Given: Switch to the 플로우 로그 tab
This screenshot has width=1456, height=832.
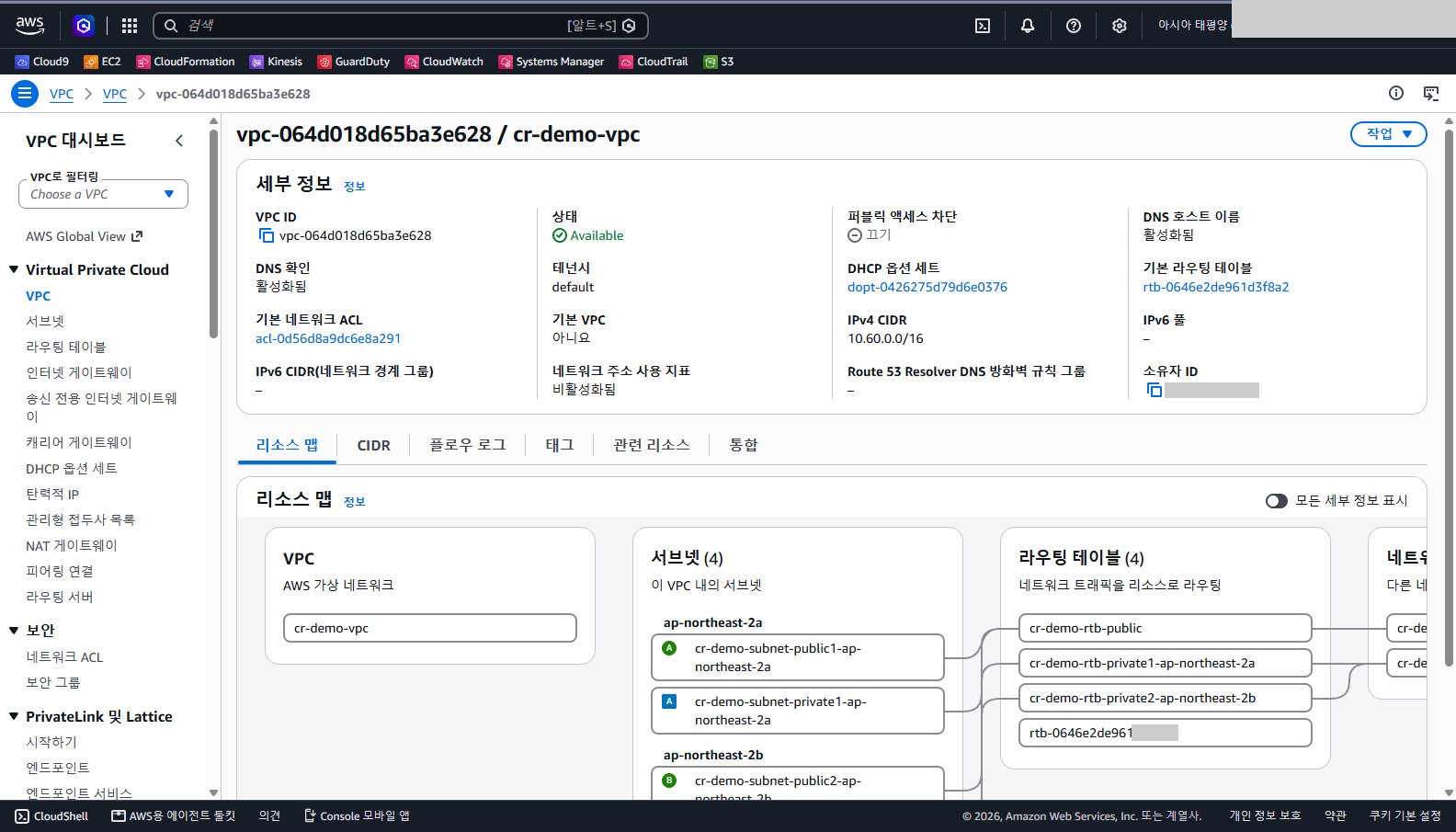Looking at the screenshot, I should click(467, 445).
